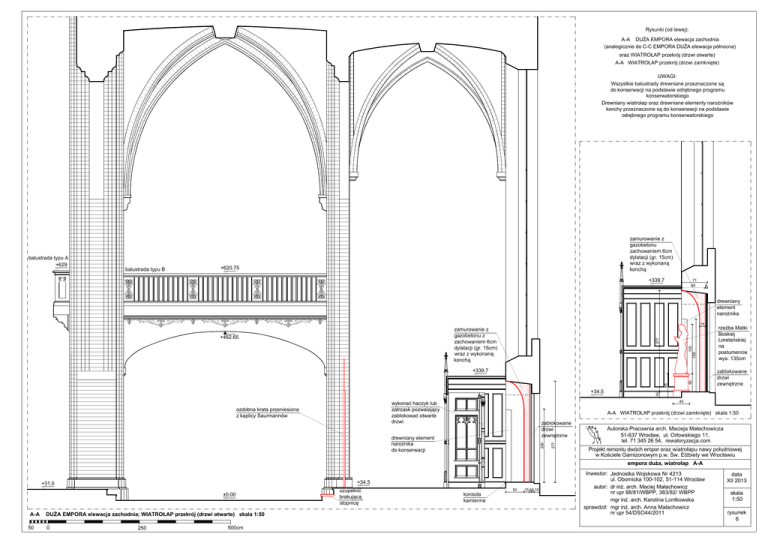Click the 'Rysunki (od lewej)' heading
The image size is (768, 543).
[x=670, y=31]
